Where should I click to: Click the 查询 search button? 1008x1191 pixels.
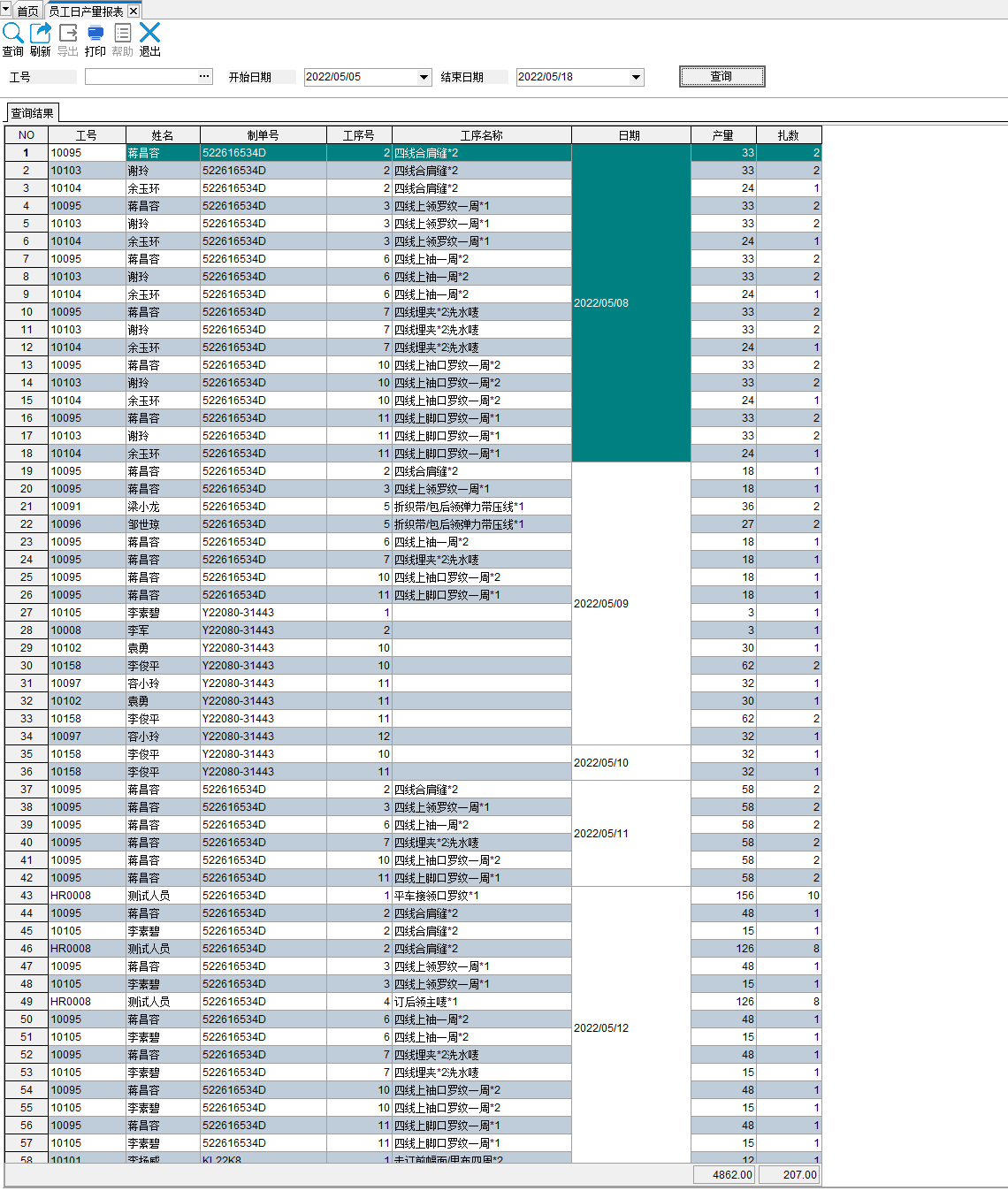coord(722,77)
